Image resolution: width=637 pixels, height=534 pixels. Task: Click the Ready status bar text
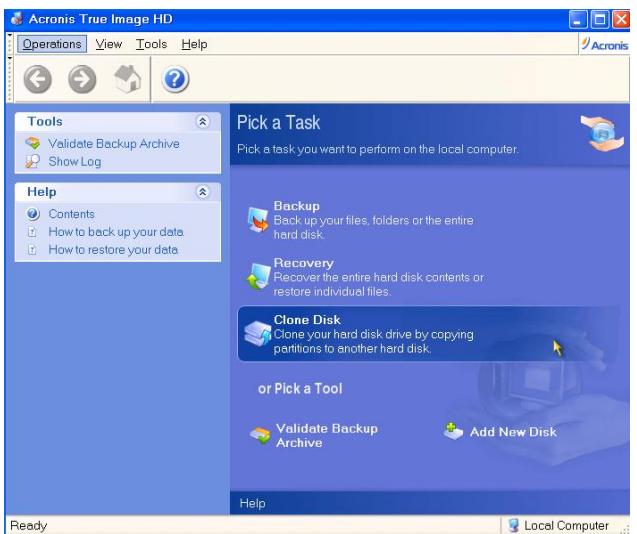tap(28, 525)
